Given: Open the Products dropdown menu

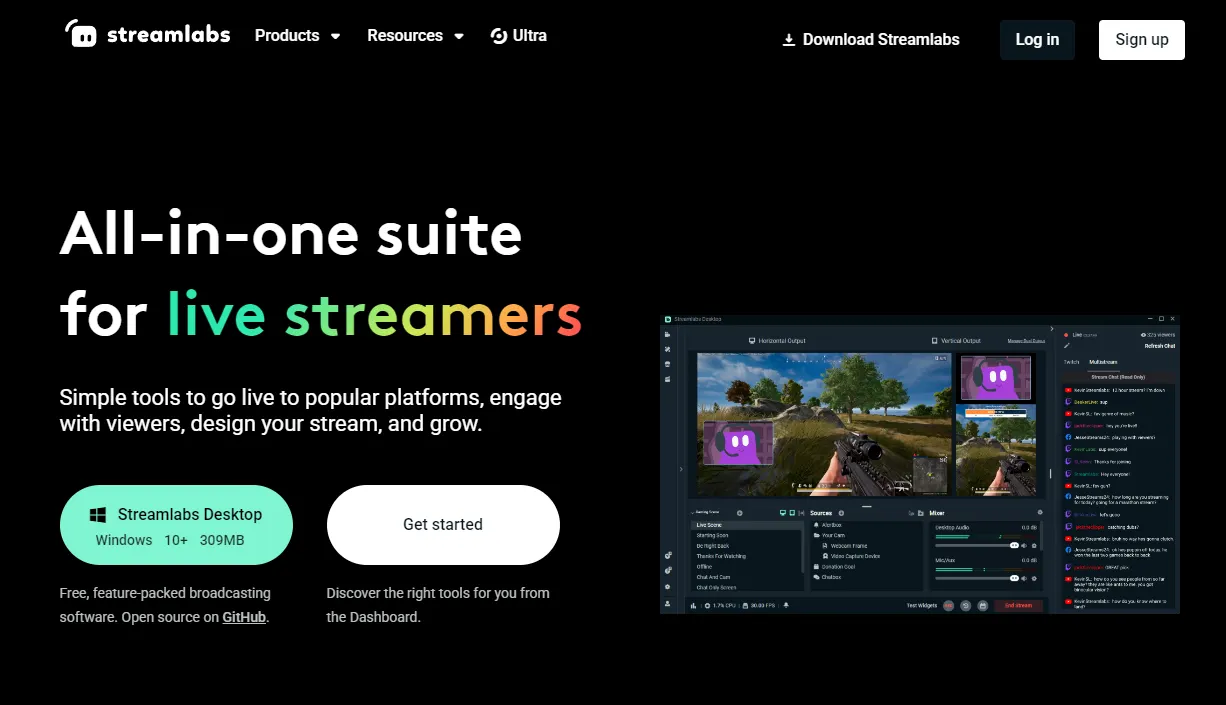Looking at the screenshot, I should pos(297,36).
